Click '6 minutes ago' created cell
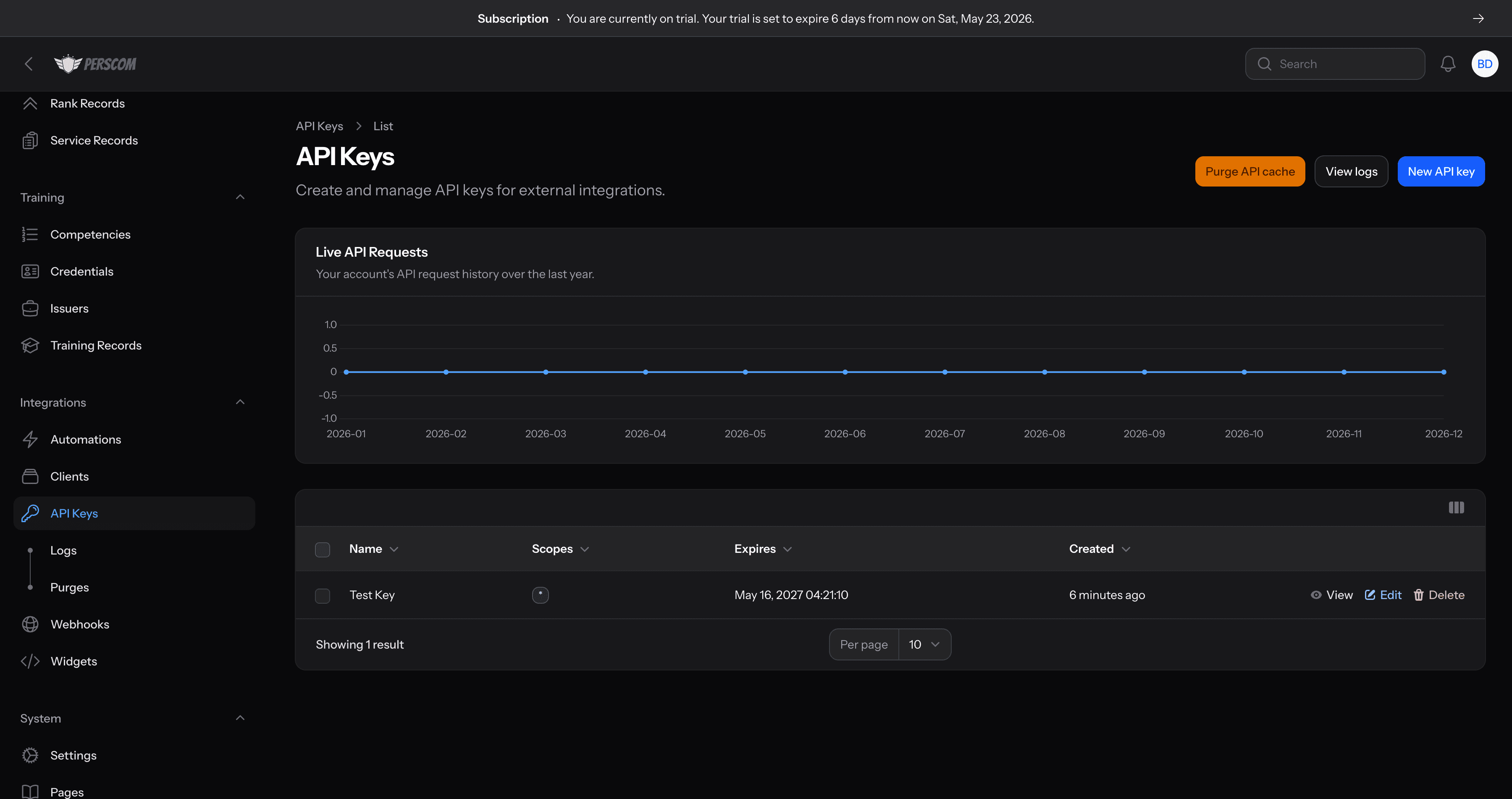Viewport: 1512px width, 799px height. coord(1107,595)
